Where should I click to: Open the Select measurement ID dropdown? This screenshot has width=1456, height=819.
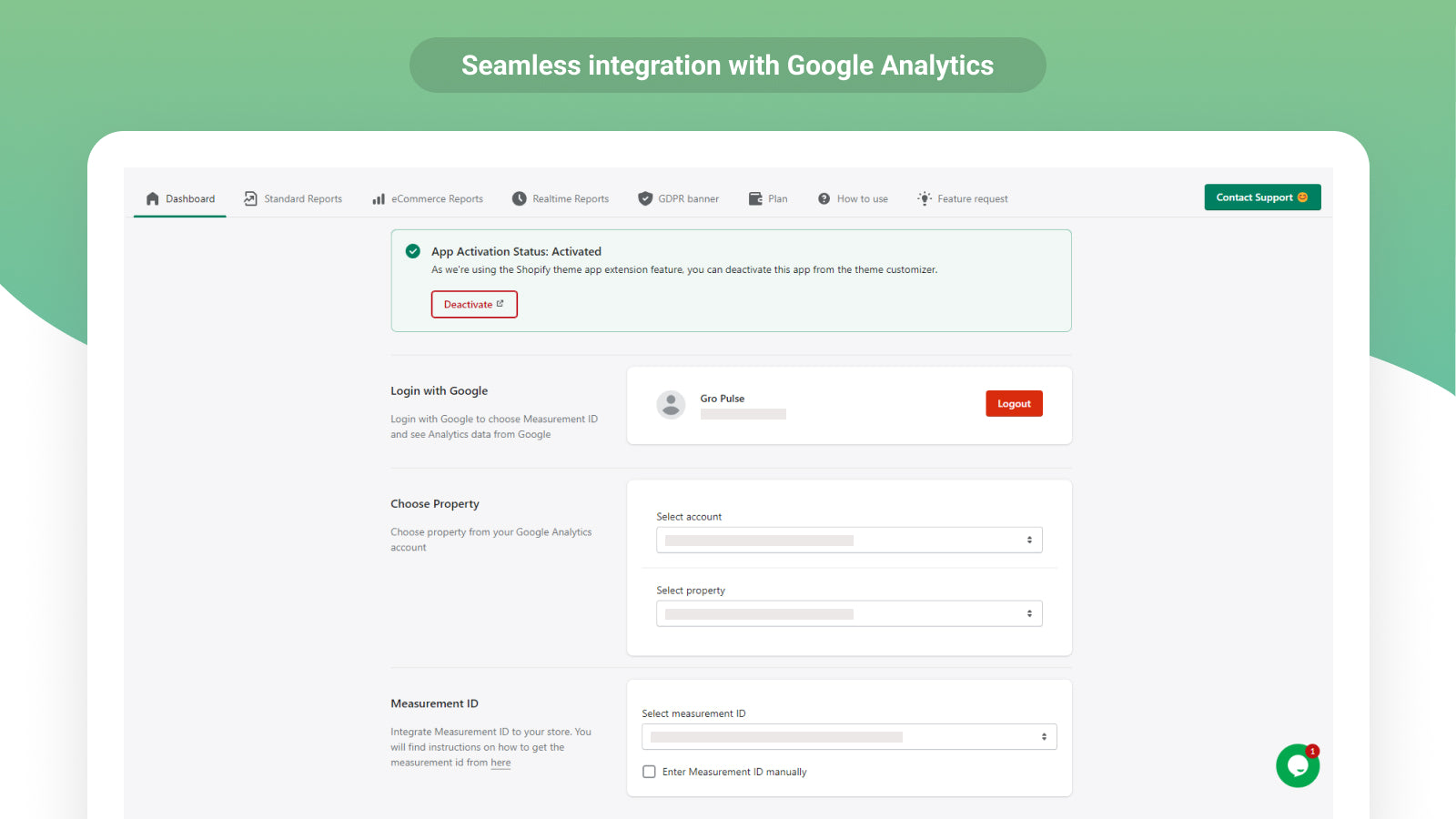[849, 737]
